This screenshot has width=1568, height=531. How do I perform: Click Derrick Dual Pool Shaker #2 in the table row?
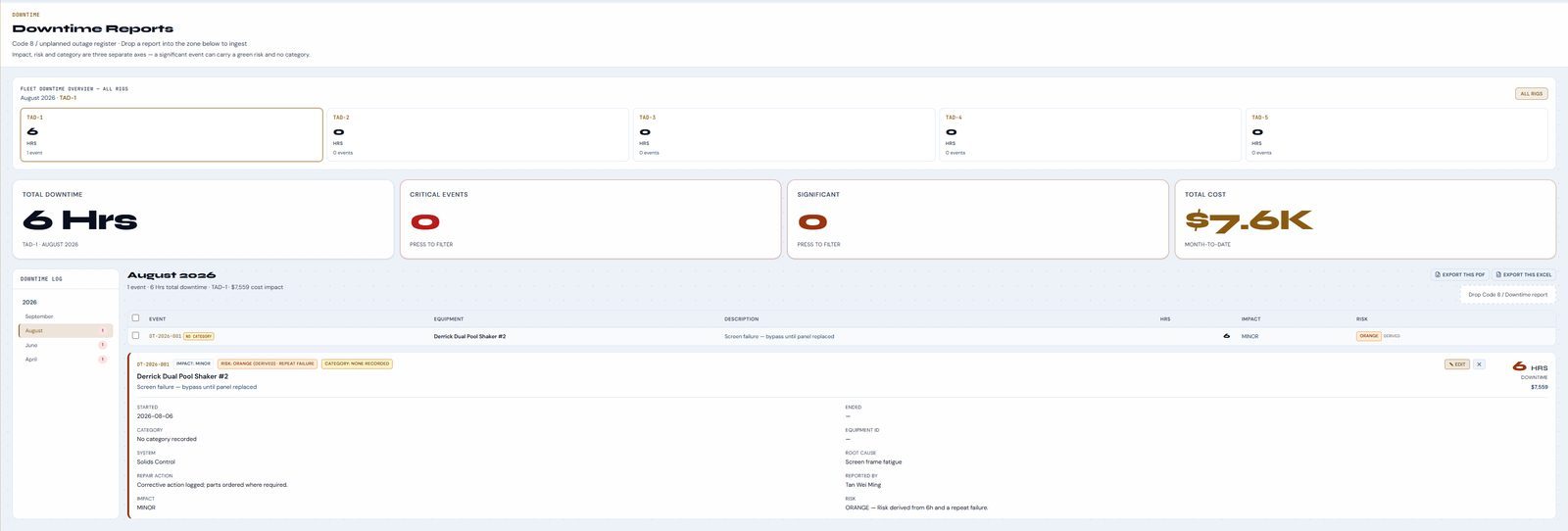click(469, 336)
